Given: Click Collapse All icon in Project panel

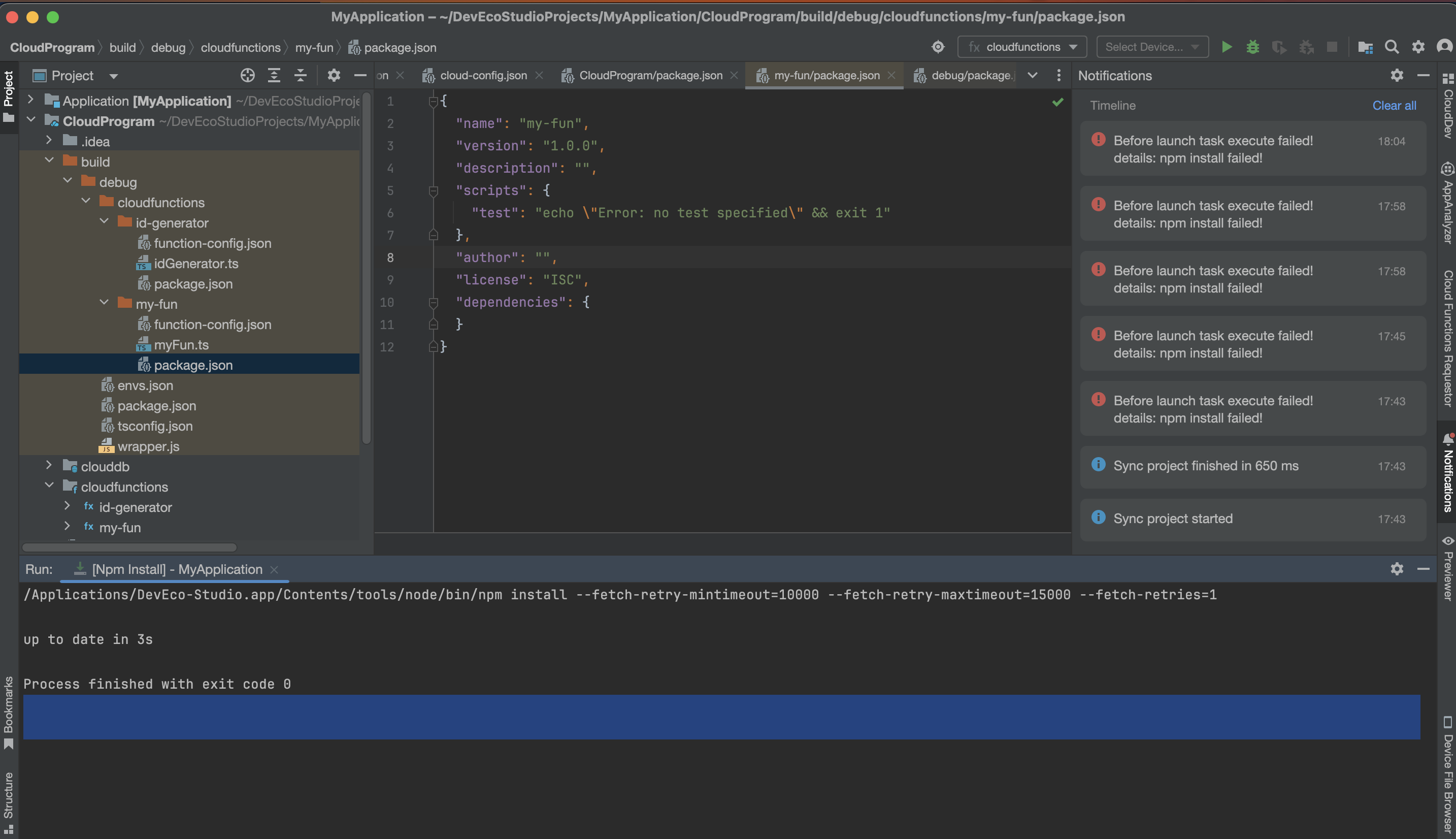Looking at the screenshot, I should click(300, 76).
